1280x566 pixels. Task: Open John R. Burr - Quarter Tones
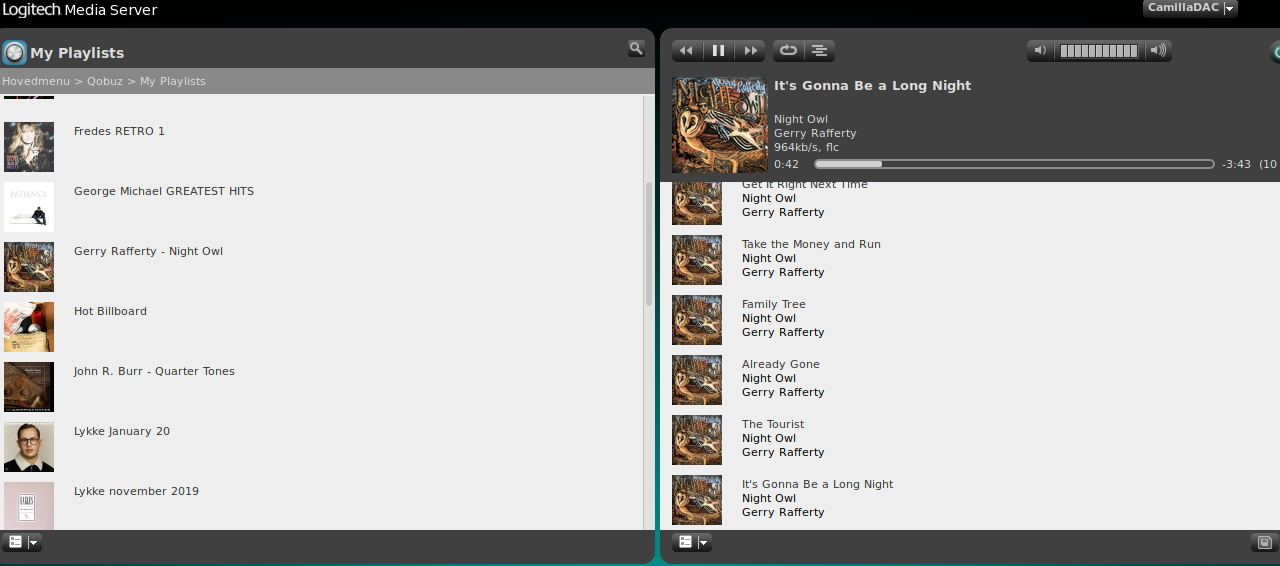154,371
